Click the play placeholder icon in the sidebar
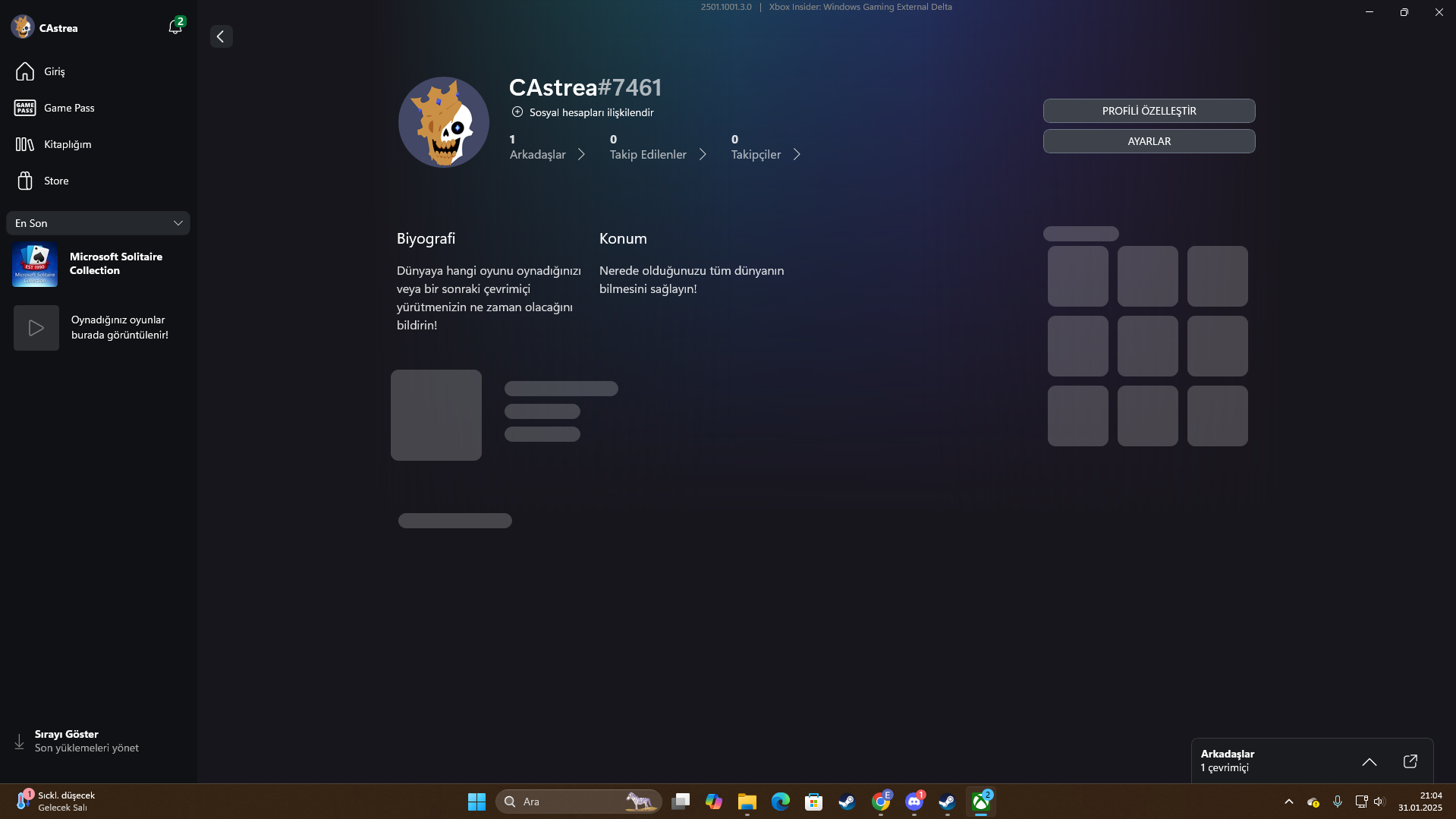1456x819 pixels. coord(36,328)
